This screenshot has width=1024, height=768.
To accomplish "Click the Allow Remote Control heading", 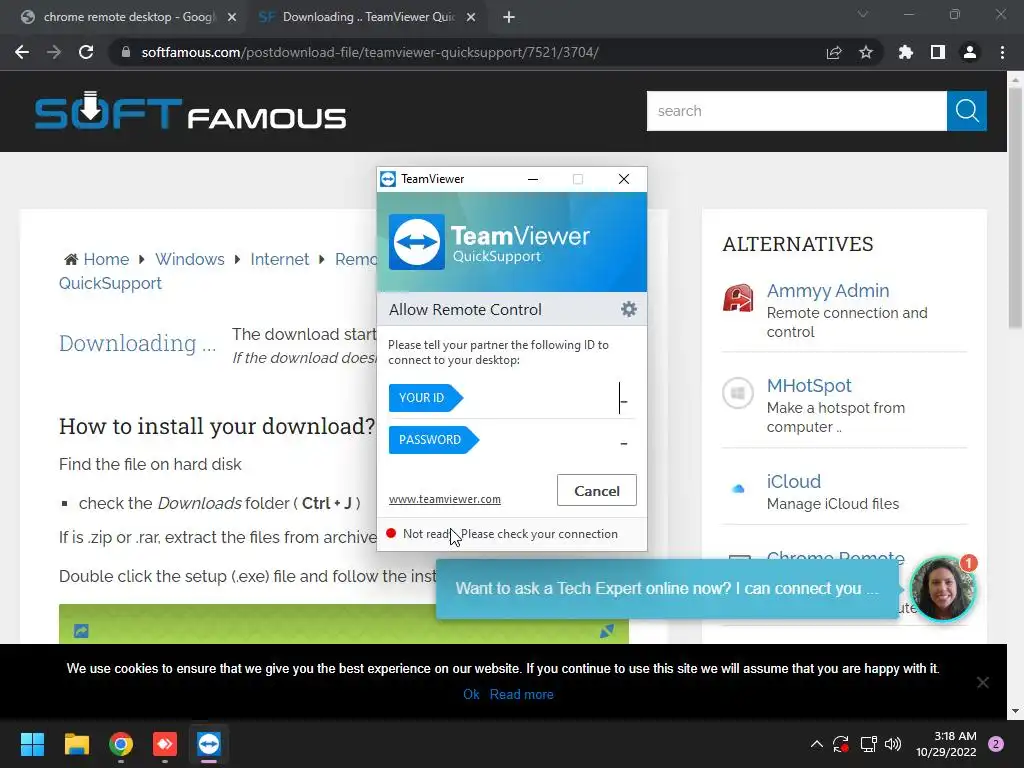I will click(x=465, y=310).
